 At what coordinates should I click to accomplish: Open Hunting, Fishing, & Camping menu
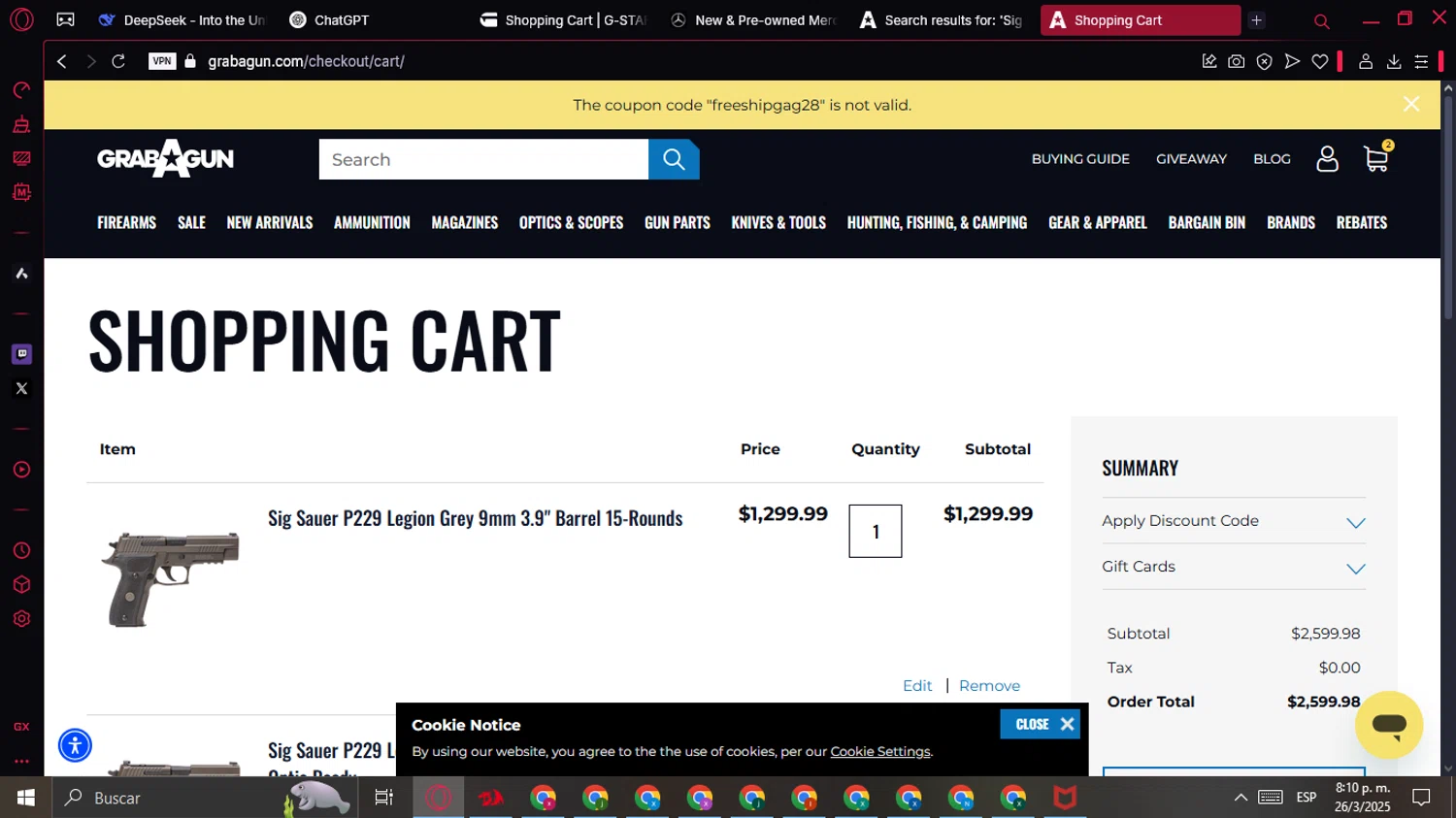937,222
